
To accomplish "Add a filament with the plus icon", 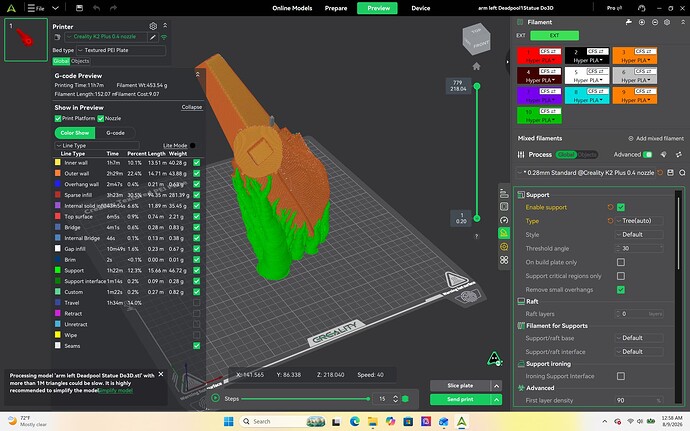I will (642, 22).
